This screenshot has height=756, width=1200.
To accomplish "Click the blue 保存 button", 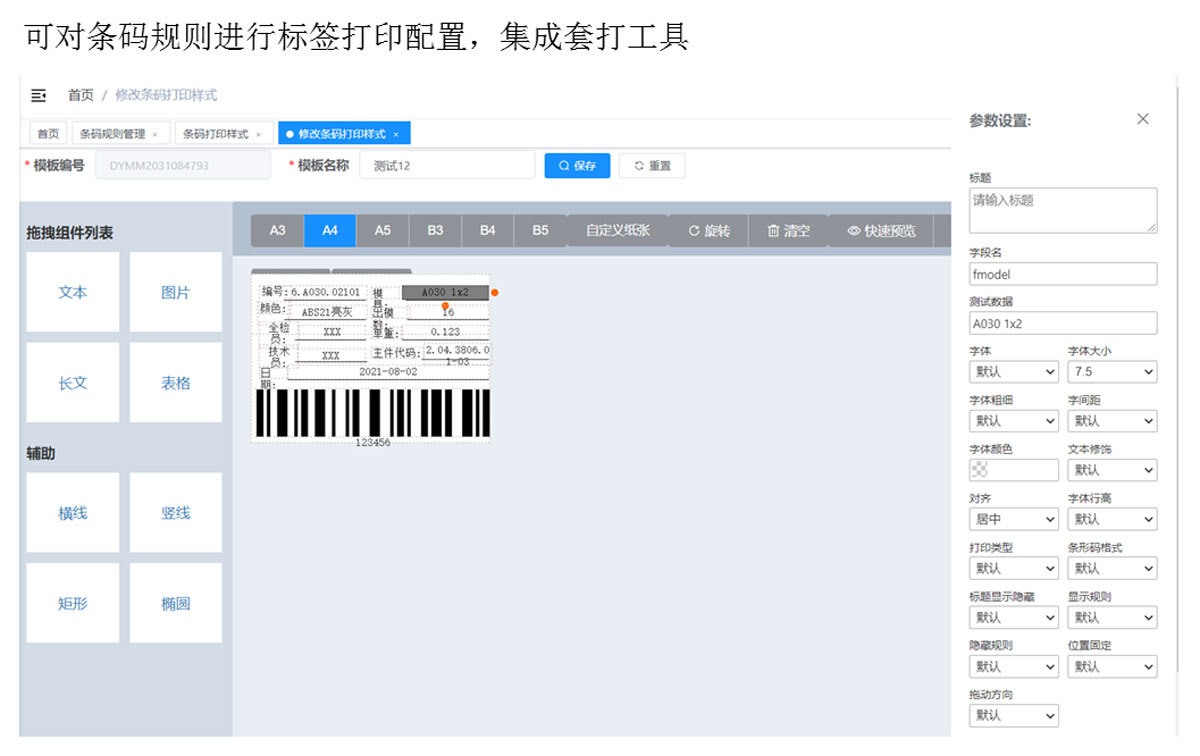I will click(x=577, y=166).
